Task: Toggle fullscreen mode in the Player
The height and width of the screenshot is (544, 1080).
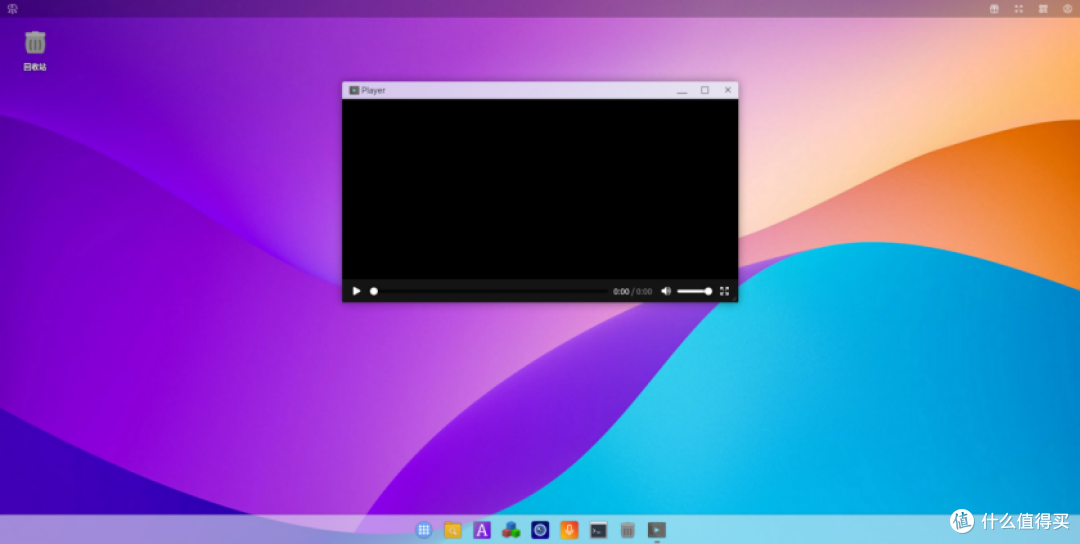Action: pyautogui.click(x=725, y=291)
